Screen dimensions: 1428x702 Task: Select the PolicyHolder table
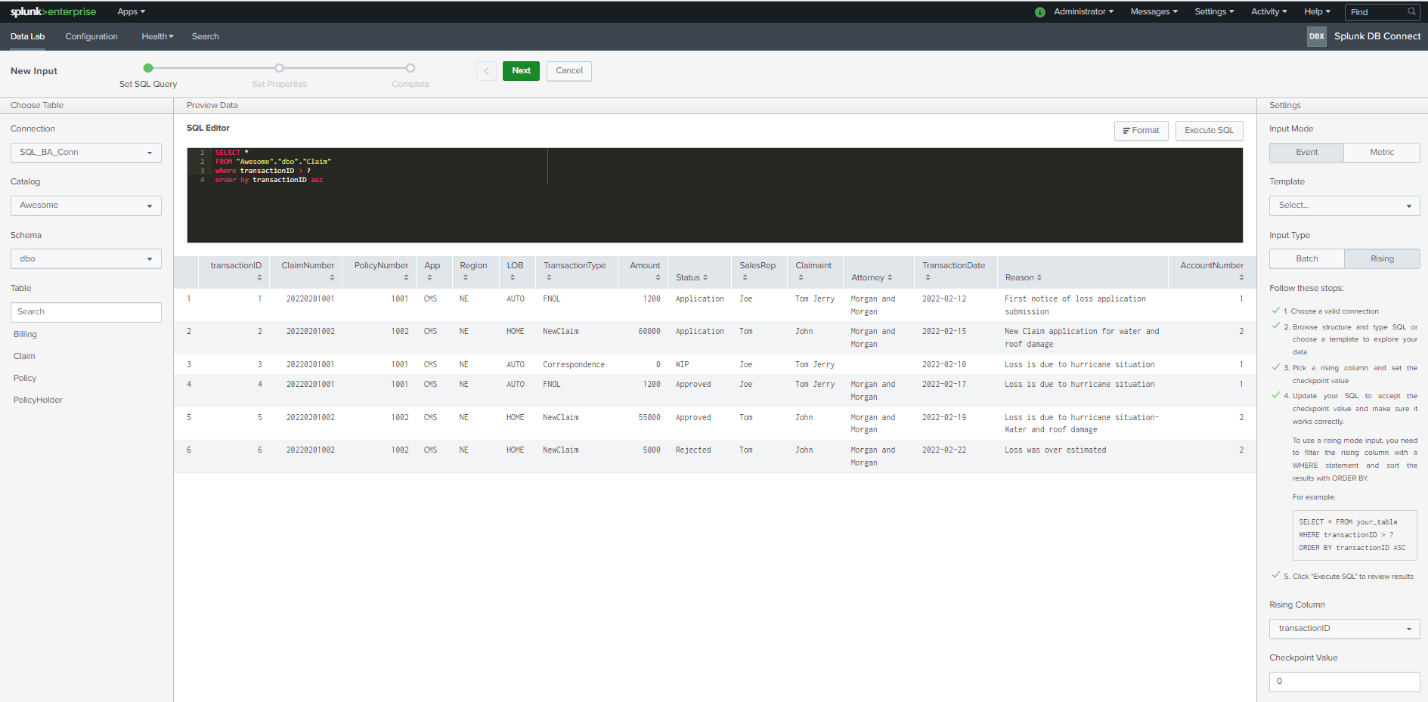point(36,400)
